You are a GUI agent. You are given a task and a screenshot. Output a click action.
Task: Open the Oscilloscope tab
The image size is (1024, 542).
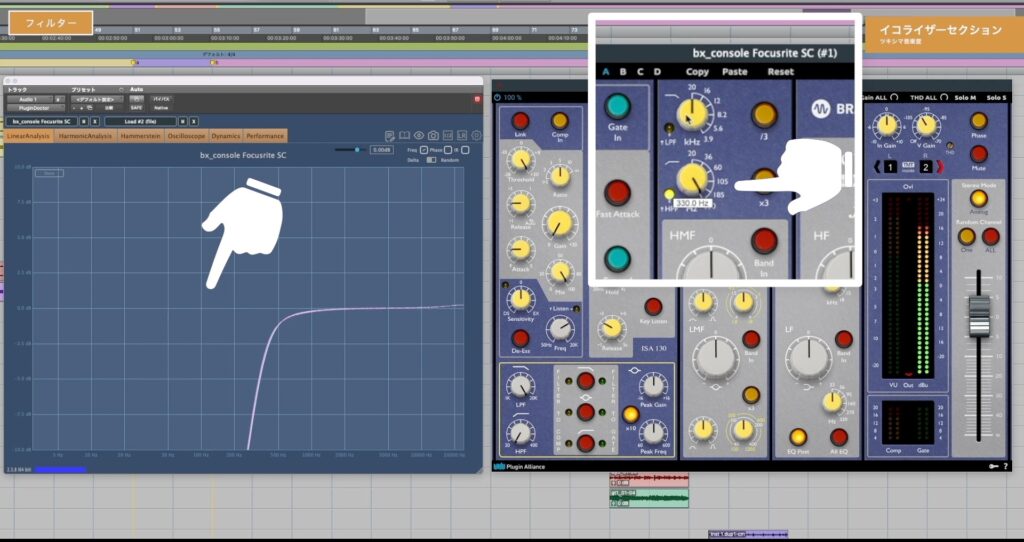[x=187, y=136]
